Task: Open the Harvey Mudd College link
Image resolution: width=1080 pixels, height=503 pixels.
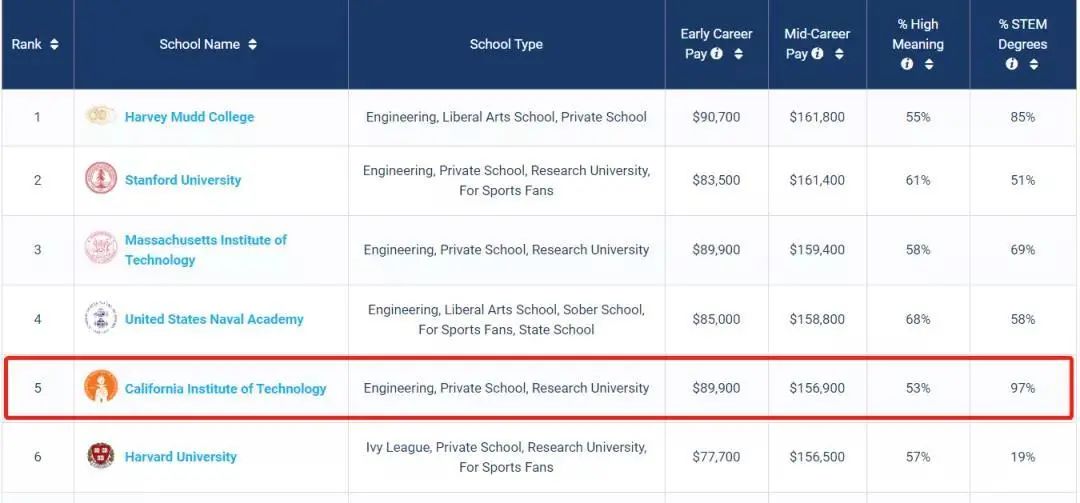Action: coord(189,117)
